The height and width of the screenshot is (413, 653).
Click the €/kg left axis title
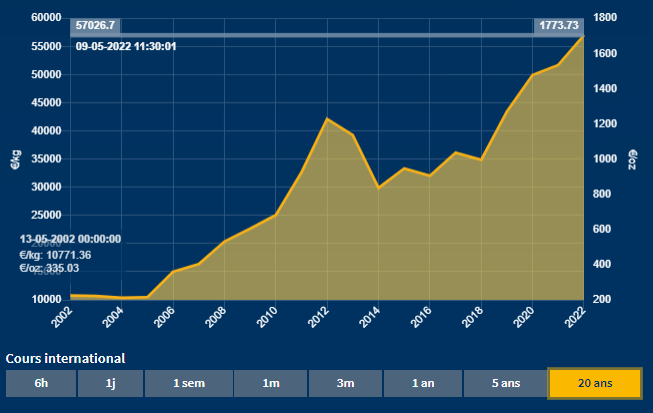coord(15,160)
